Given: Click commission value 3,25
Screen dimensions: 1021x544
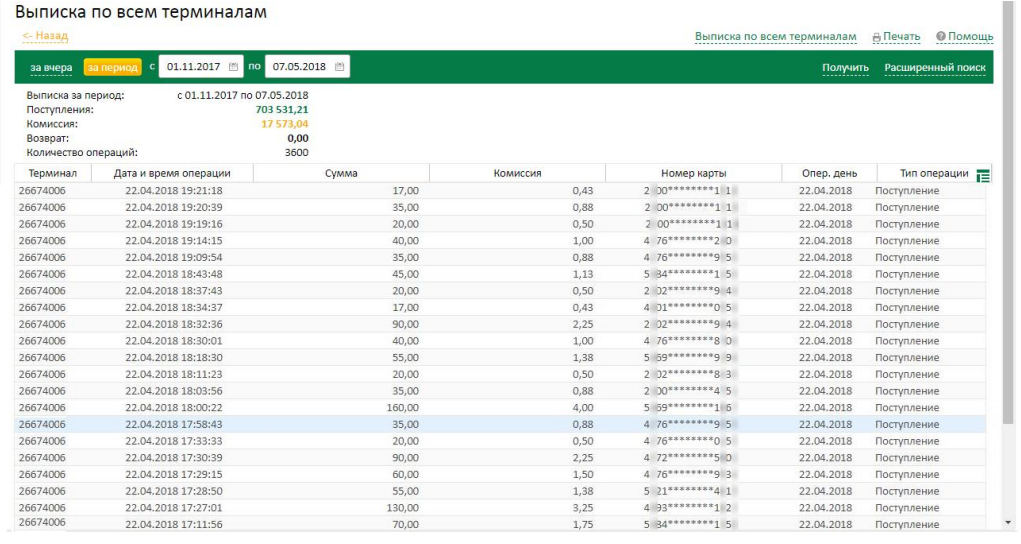Looking at the screenshot, I should (583, 508).
